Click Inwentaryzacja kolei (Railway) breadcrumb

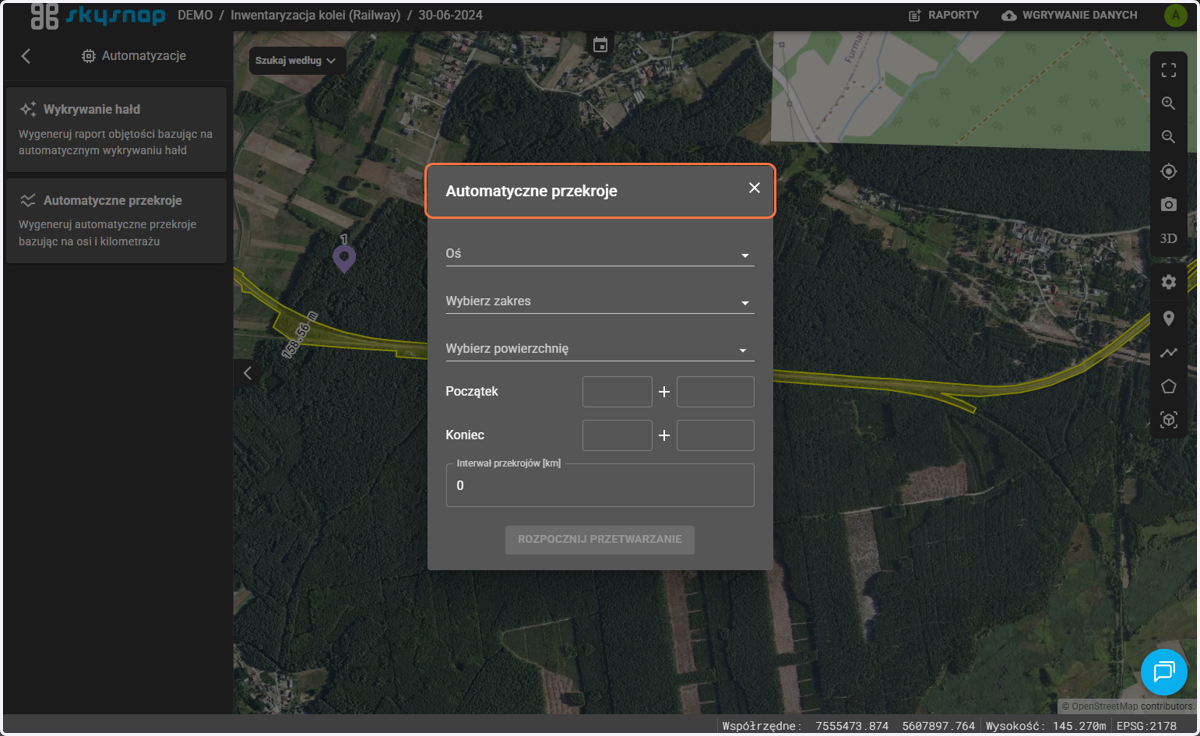(315, 15)
